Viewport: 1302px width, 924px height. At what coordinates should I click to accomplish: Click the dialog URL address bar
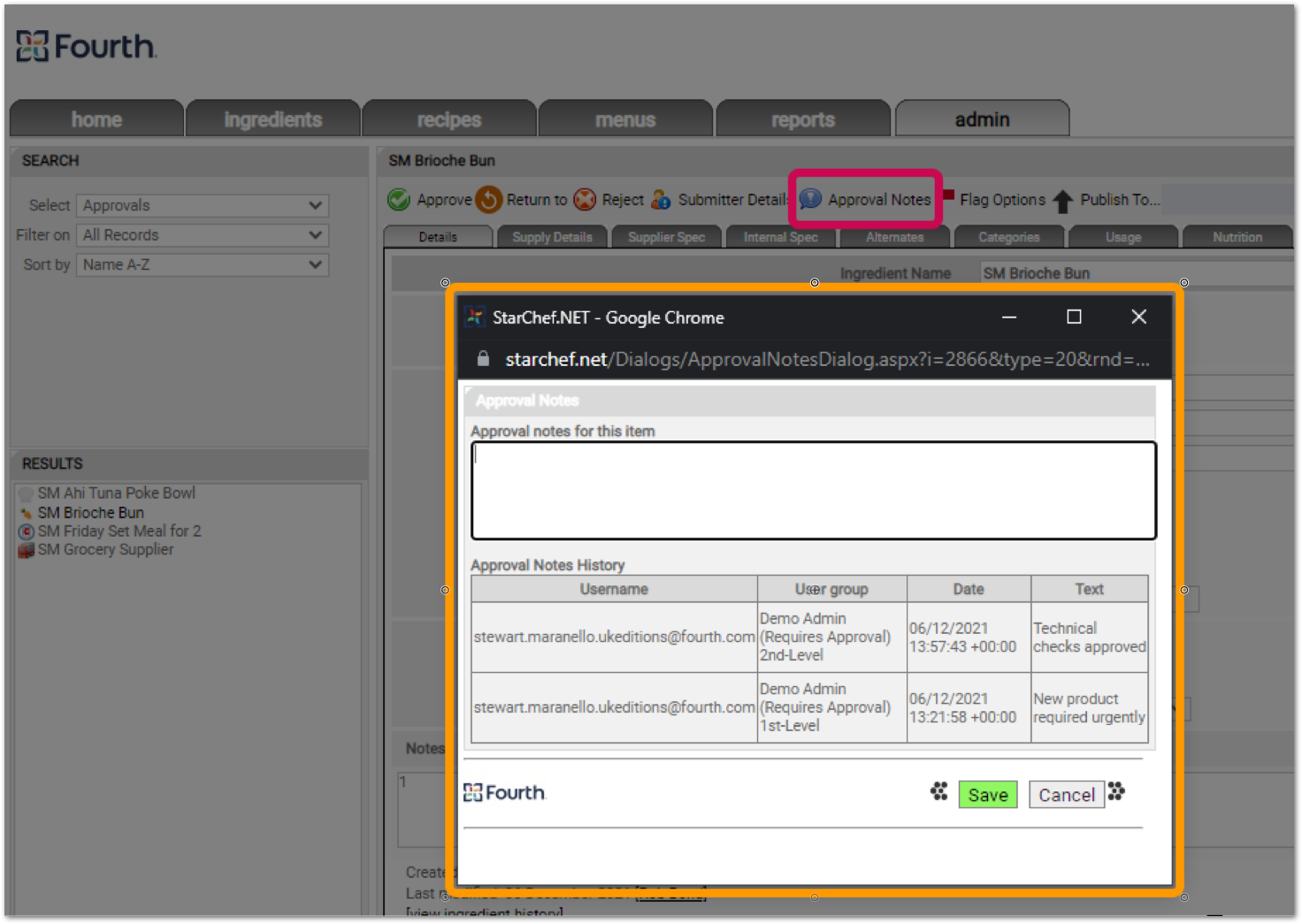pyautogui.click(x=827, y=359)
